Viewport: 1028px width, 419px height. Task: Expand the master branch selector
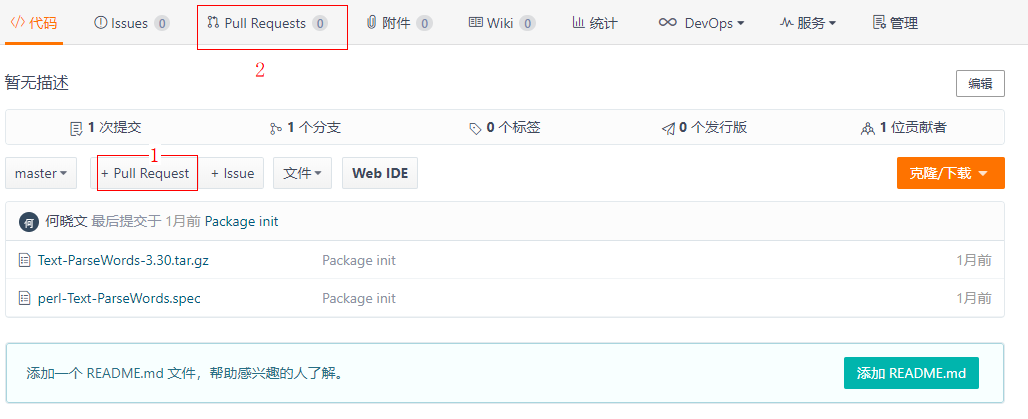pos(41,173)
